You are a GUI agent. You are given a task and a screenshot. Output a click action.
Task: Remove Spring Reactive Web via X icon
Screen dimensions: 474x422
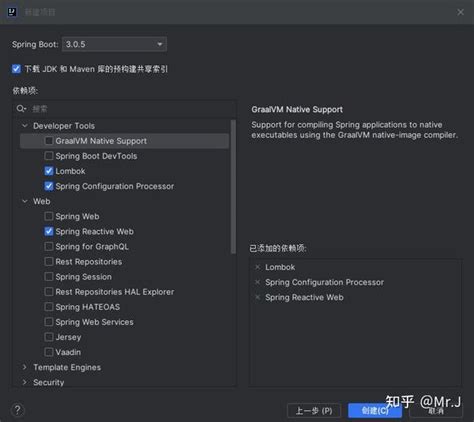(257, 297)
